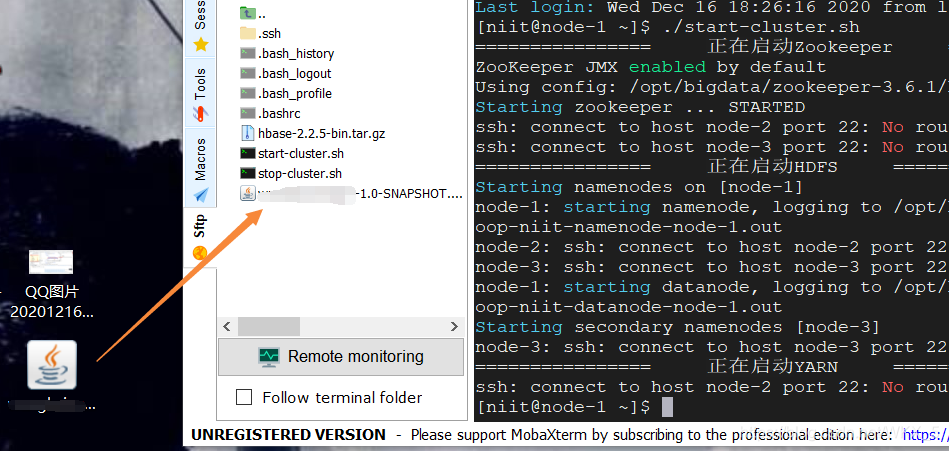Select the hbase-2.2.5-bin.tar.gz archive icon
The image size is (949, 451).
point(248,133)
